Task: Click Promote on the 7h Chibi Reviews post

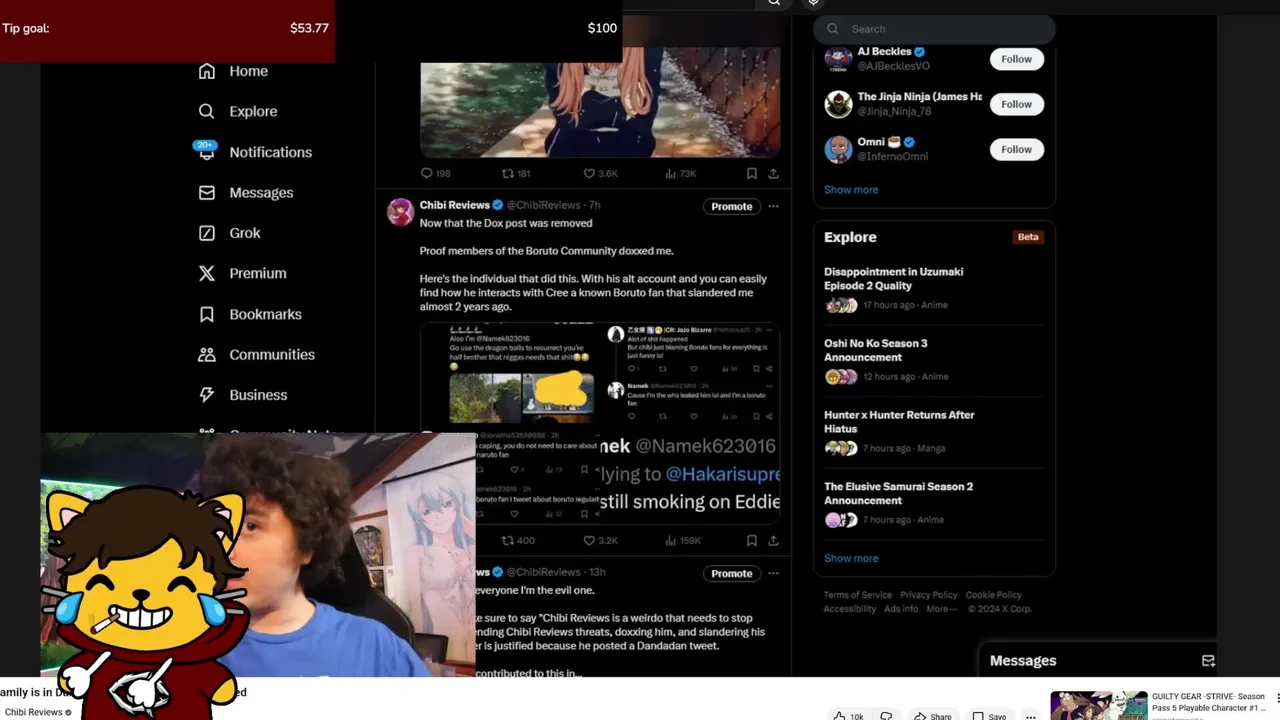Action: pyautogui.click(x=731, y=206)
